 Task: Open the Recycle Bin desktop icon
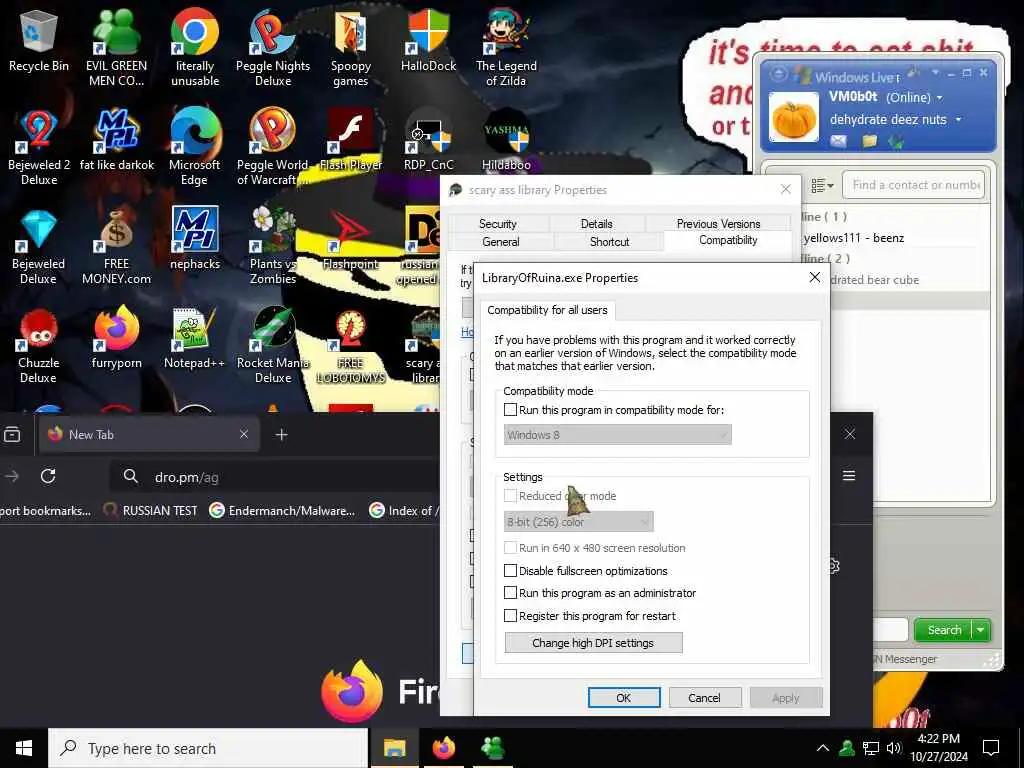coord(39,40)
